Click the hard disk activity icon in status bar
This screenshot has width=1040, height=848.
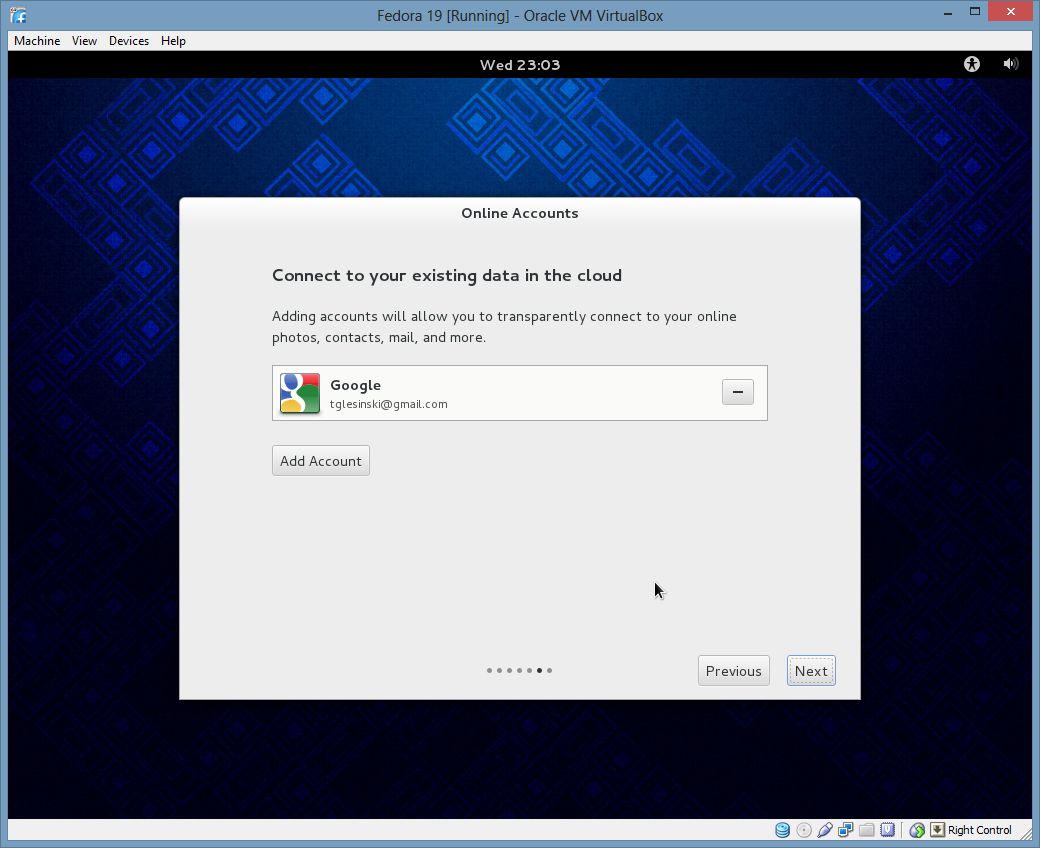pyautogui.click(x=783, y=830)
